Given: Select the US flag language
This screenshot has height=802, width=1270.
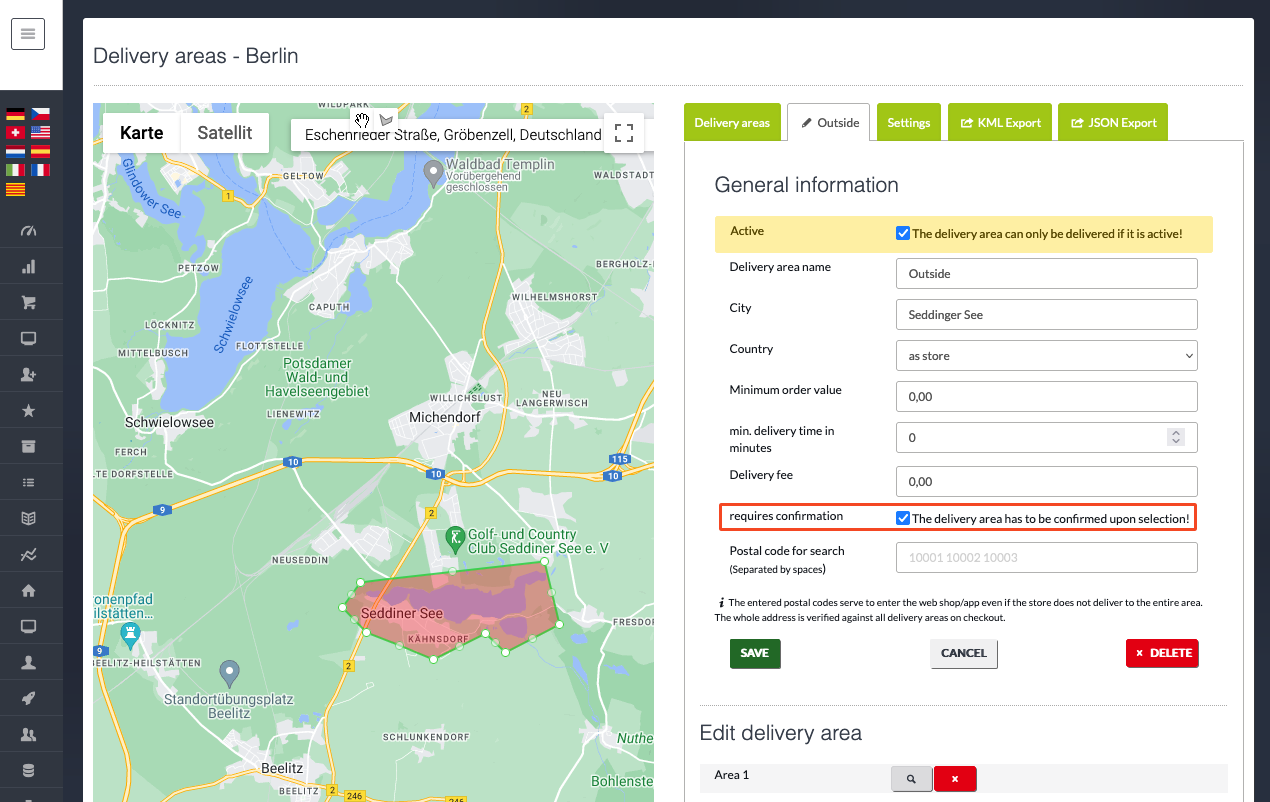Looking at the screenshot, I should [x=40, y=132].
